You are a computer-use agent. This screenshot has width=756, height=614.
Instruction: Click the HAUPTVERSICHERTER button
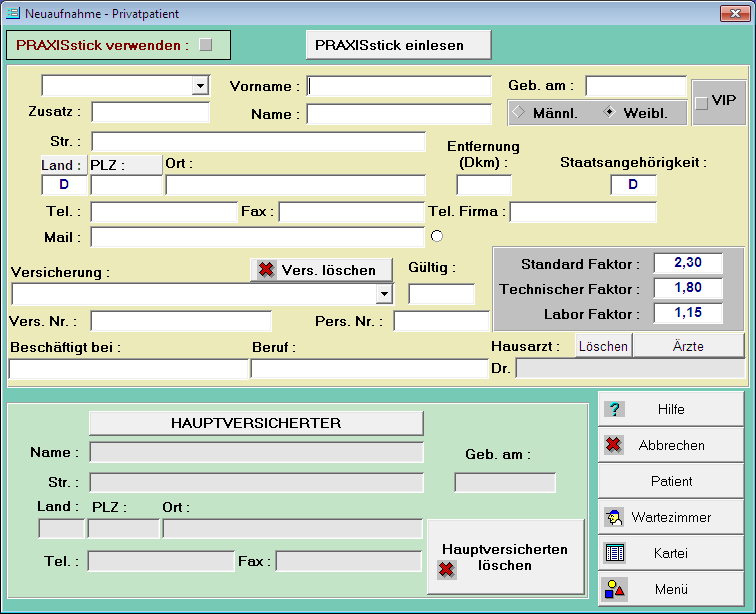[256, 423]
